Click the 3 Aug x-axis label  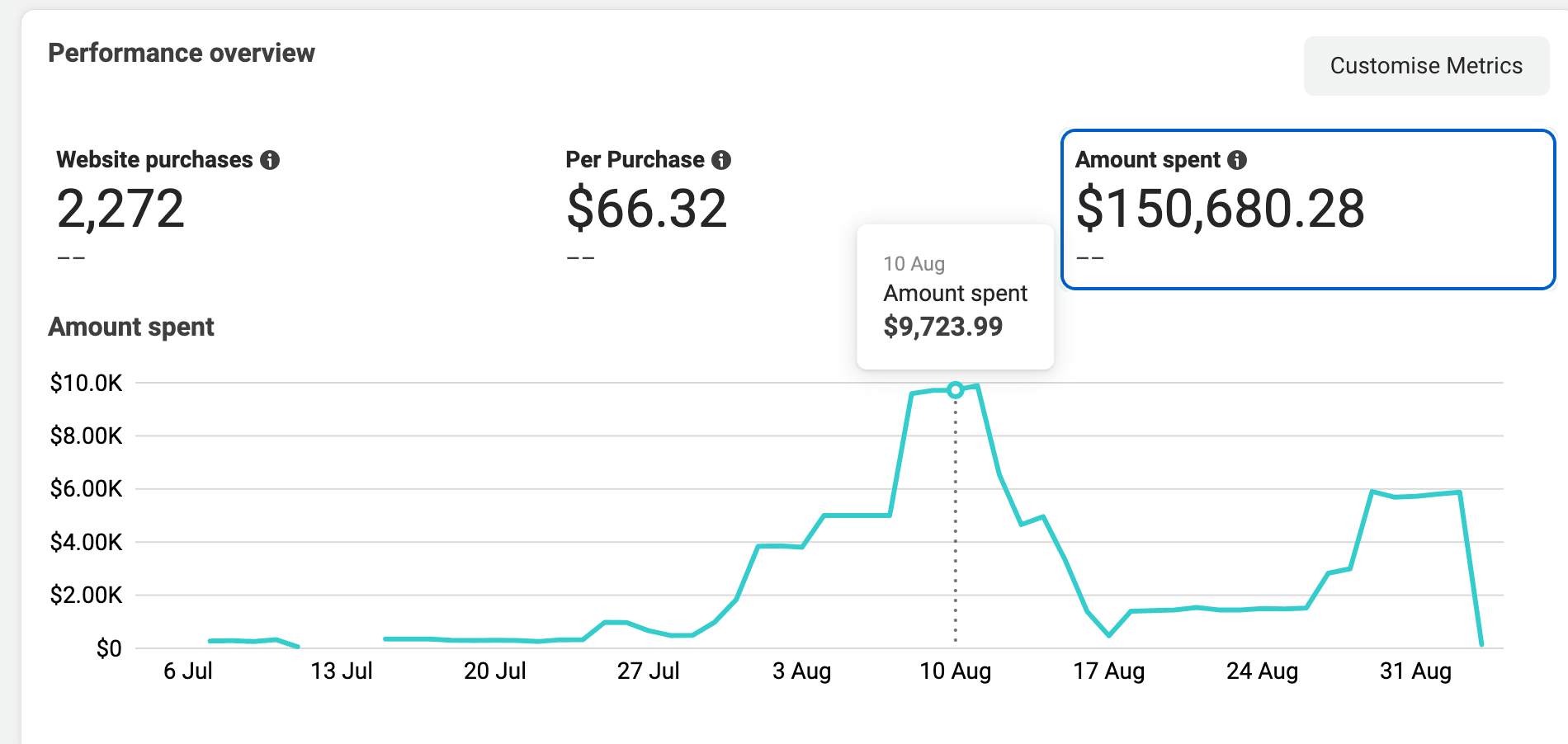(x=801, y=671)
